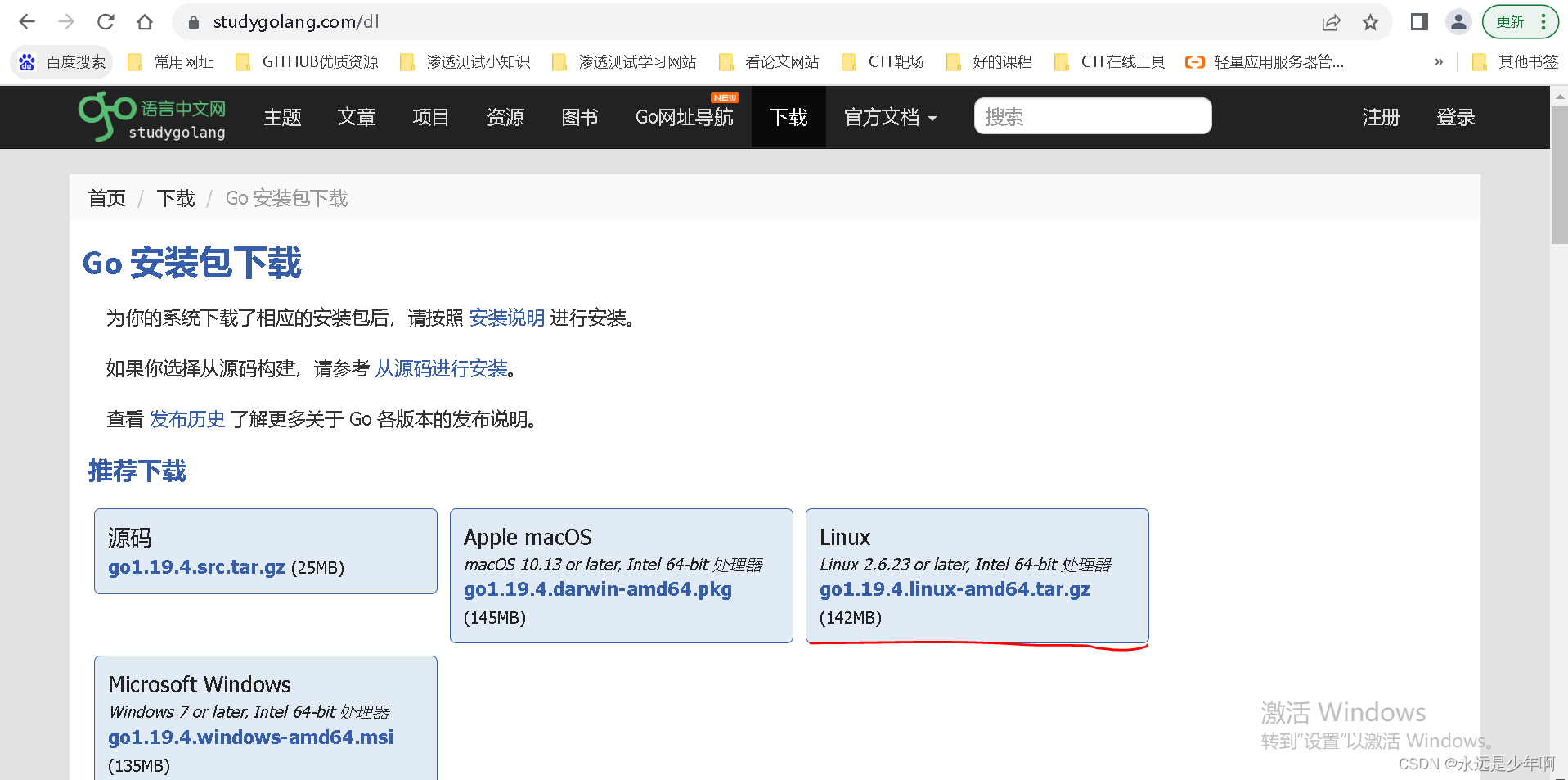Click 注册 link

1382,118
